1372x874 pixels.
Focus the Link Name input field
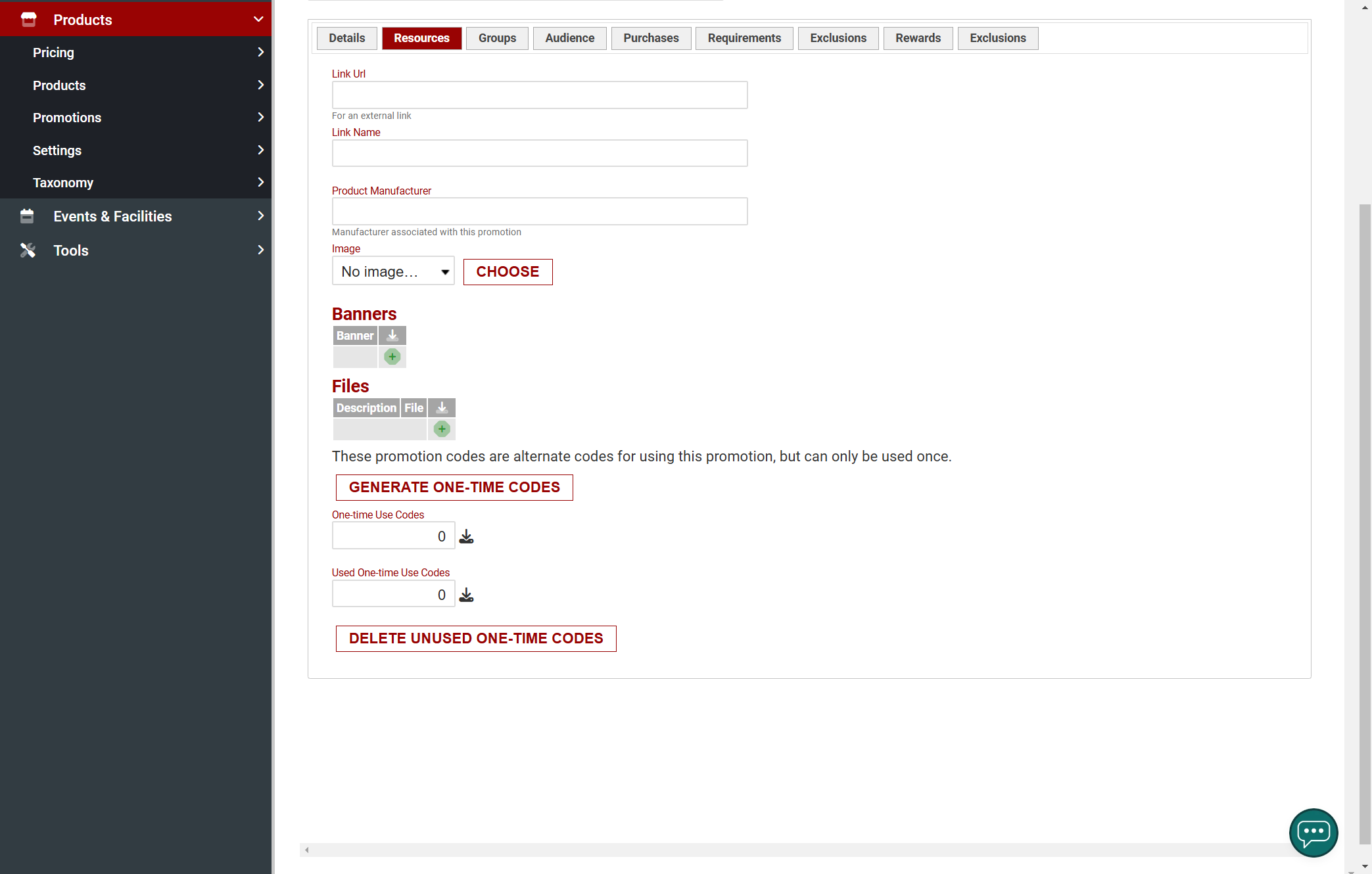pyautogui.click(x=540, y=153)
